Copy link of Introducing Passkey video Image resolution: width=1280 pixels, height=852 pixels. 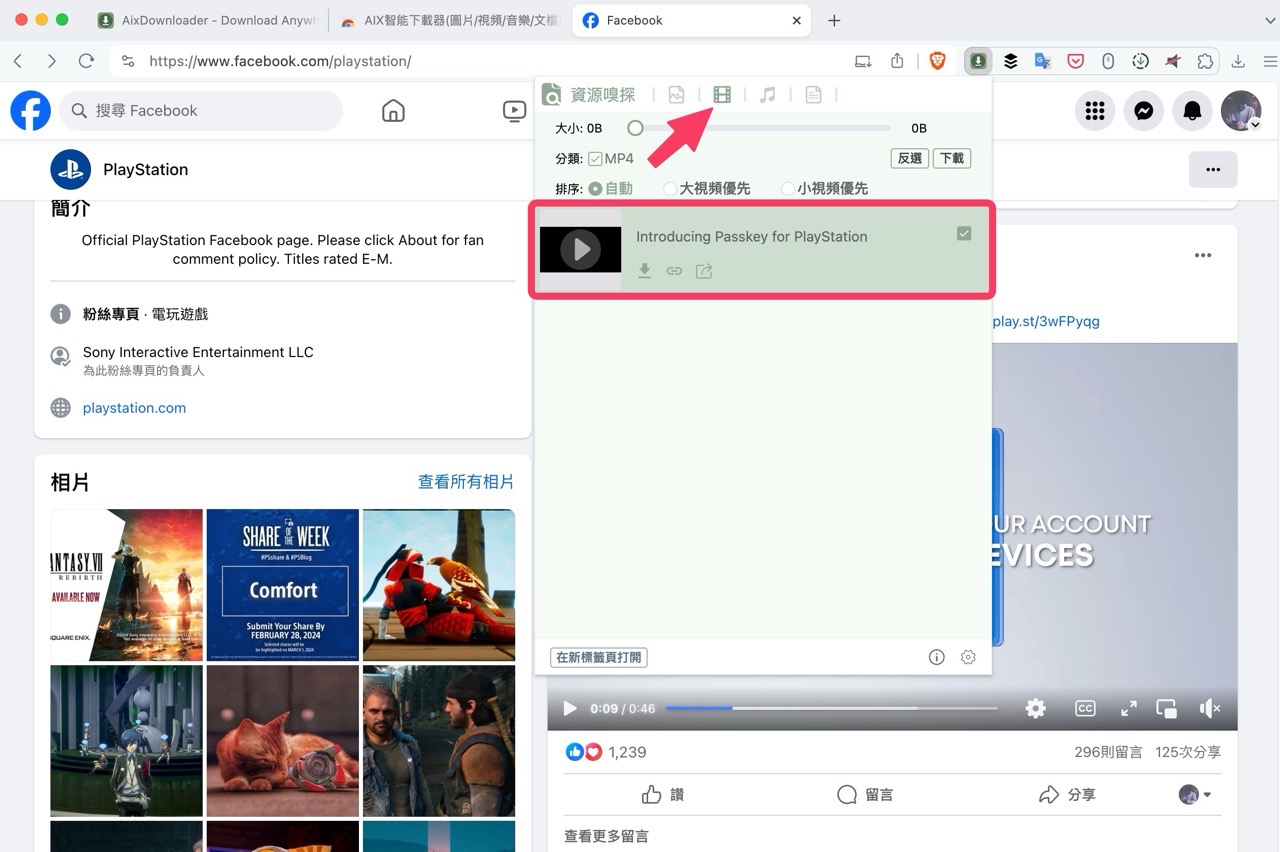click(x=674, y=271)
